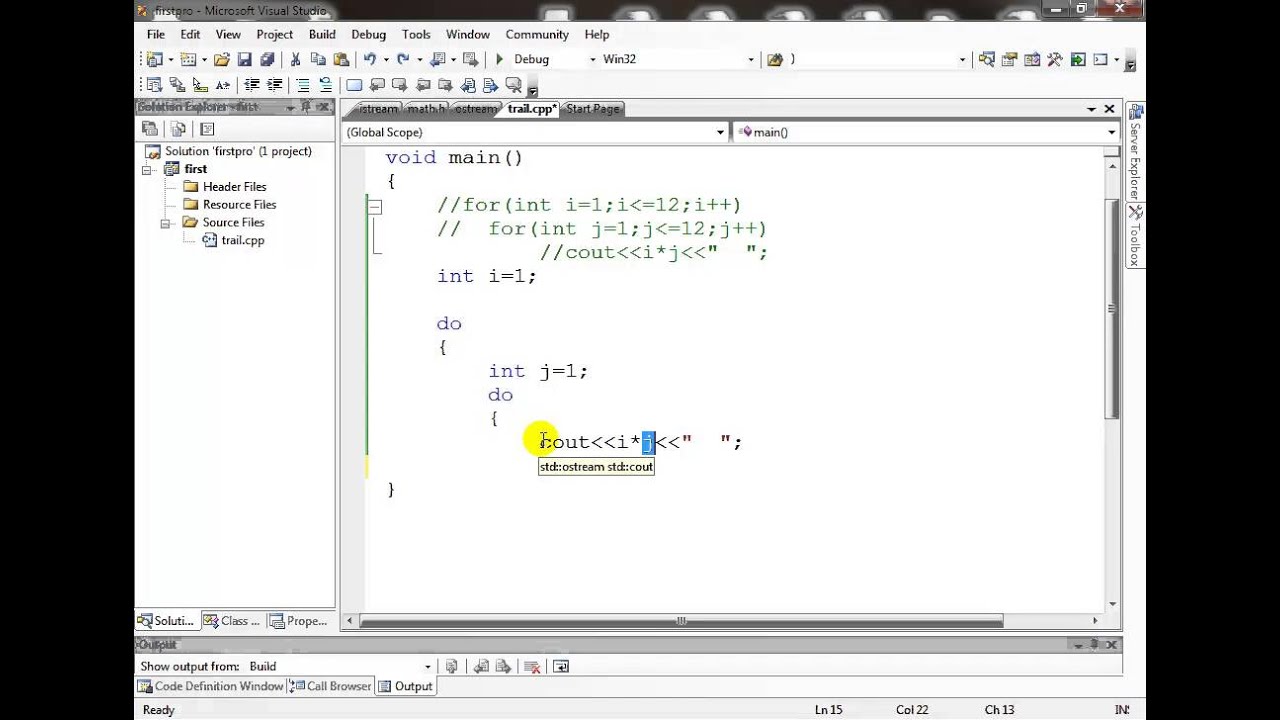
Task: Decrease line indent using toolbar icon
Action: (252, 85)
